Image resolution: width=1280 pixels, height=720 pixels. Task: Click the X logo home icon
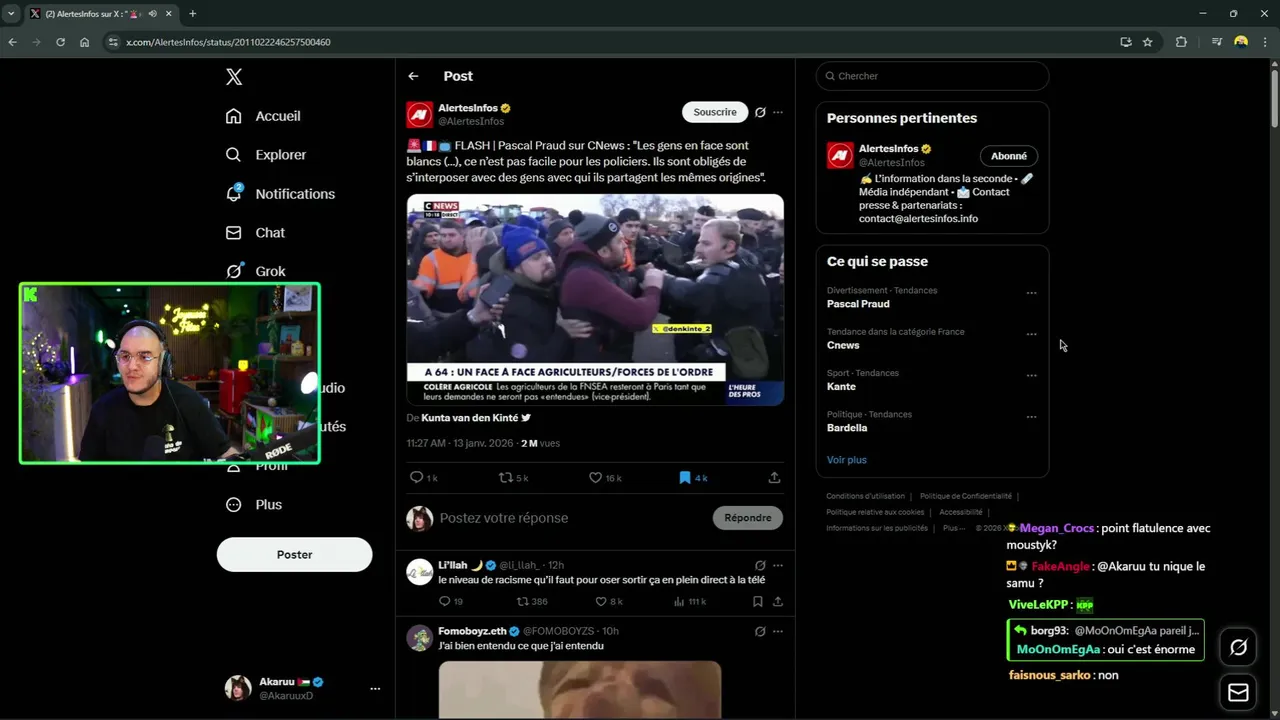(x=234, y=77)
